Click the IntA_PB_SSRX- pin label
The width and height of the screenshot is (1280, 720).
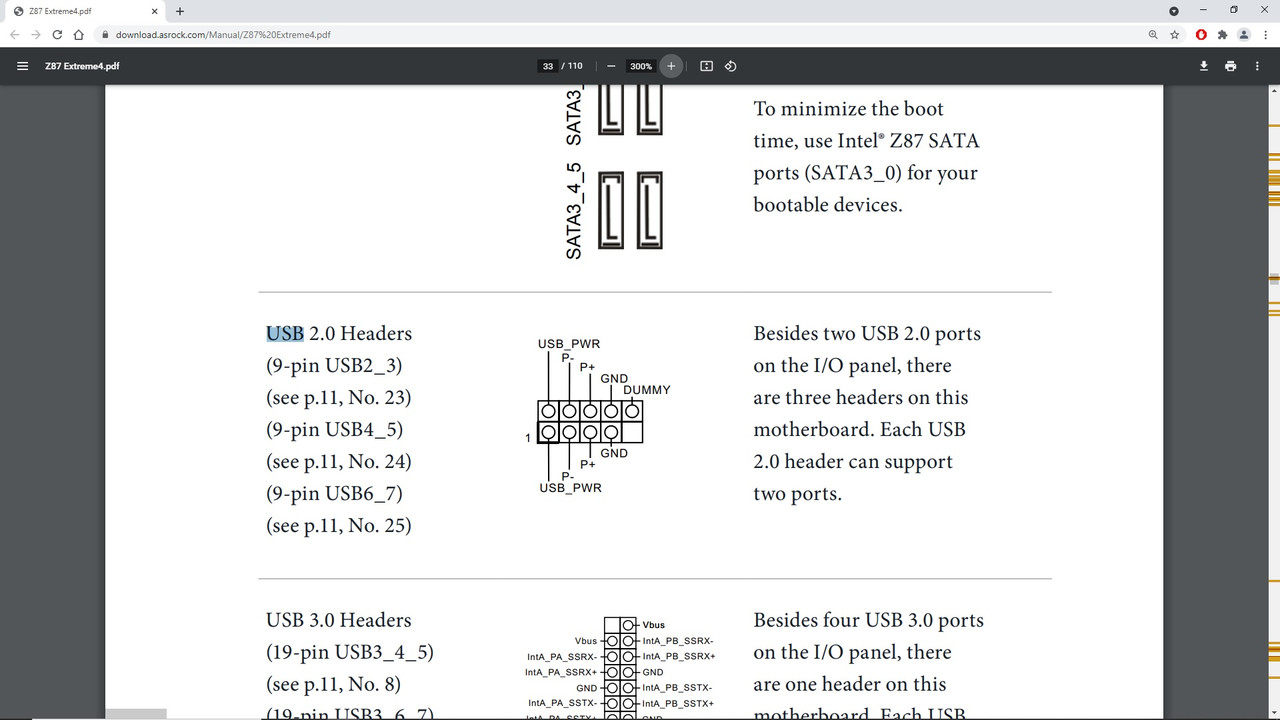[x=678, y=641]
